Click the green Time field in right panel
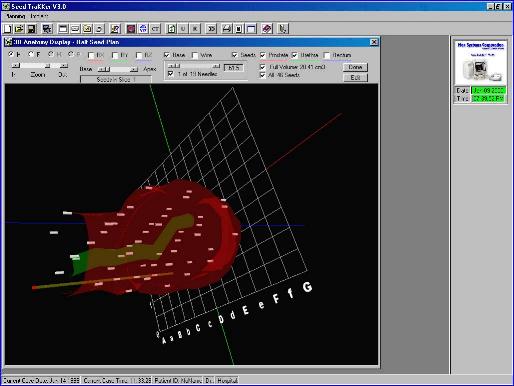514x386 pixels. [488, 99]
